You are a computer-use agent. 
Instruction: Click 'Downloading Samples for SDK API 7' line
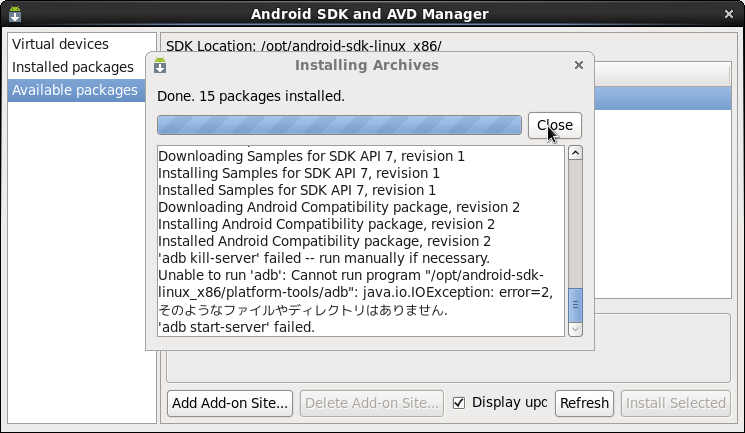(311, 156)
